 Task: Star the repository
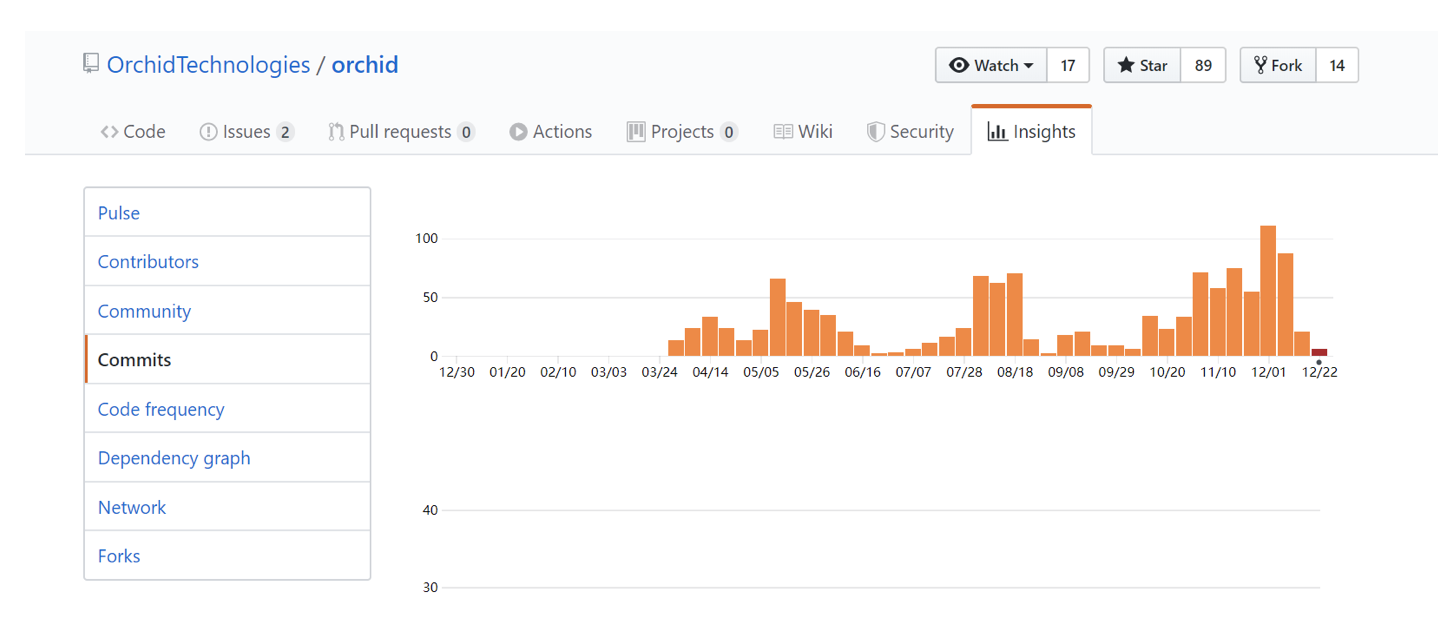click(1142, 65)
